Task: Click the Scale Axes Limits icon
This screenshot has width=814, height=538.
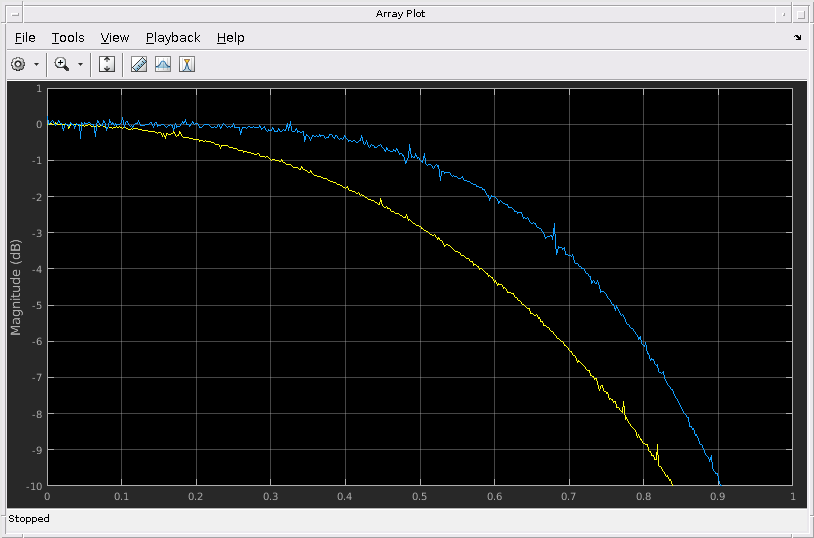Action: coord(107,64)
